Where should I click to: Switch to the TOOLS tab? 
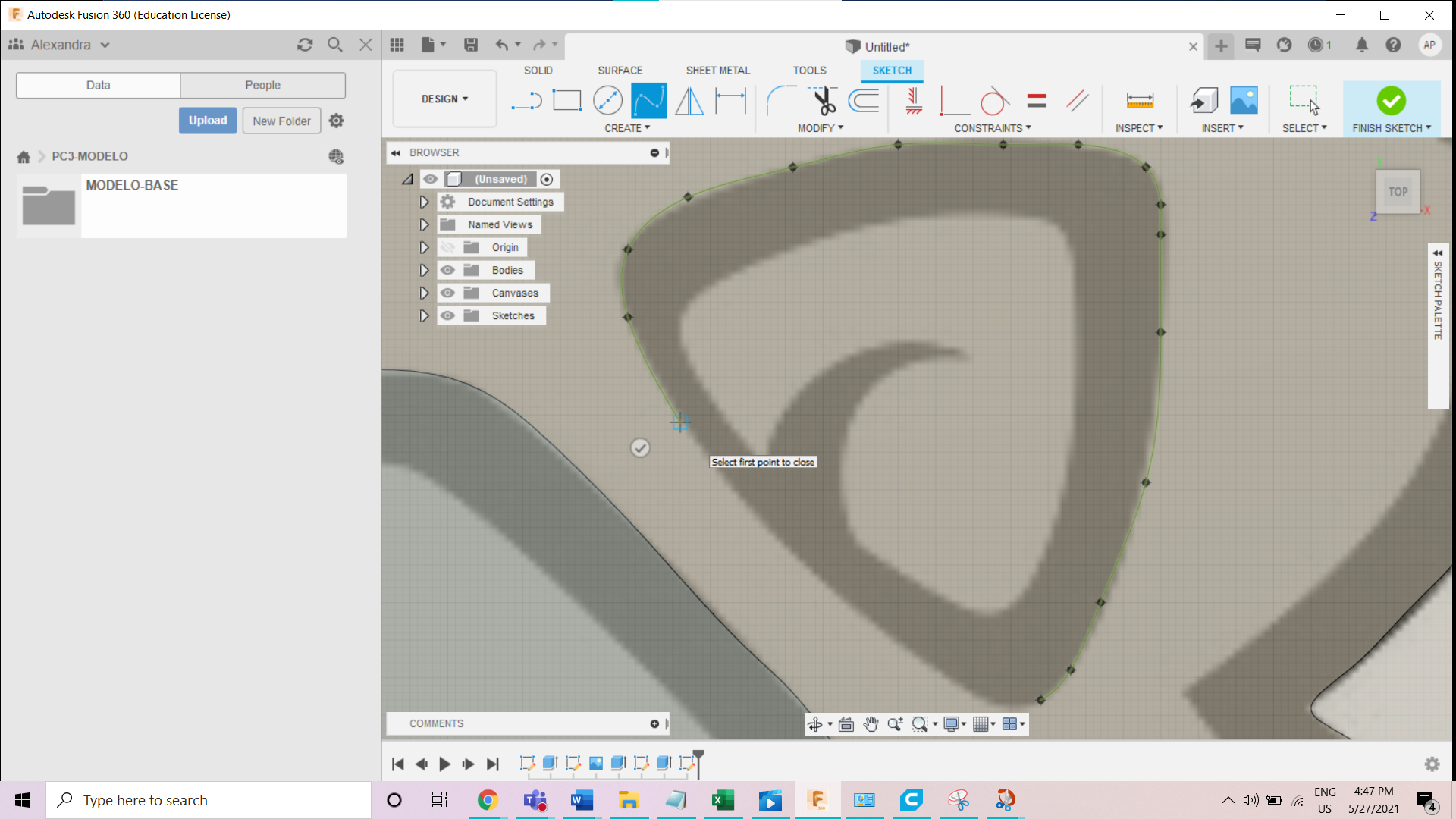pyautogui.click(x=809, y=71)
